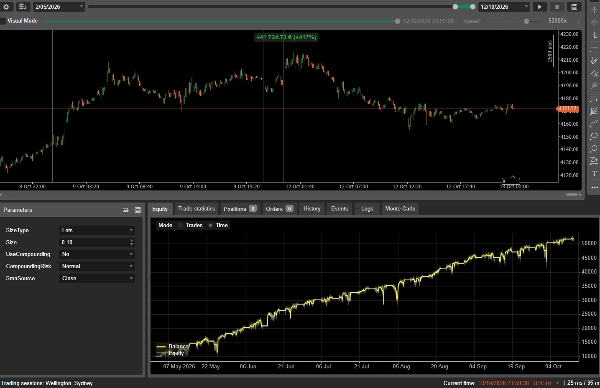The height and width of the screenshot is (388, 600).
Task: Select the pitchfork drawing tool
Action: (x=594, y=86)
